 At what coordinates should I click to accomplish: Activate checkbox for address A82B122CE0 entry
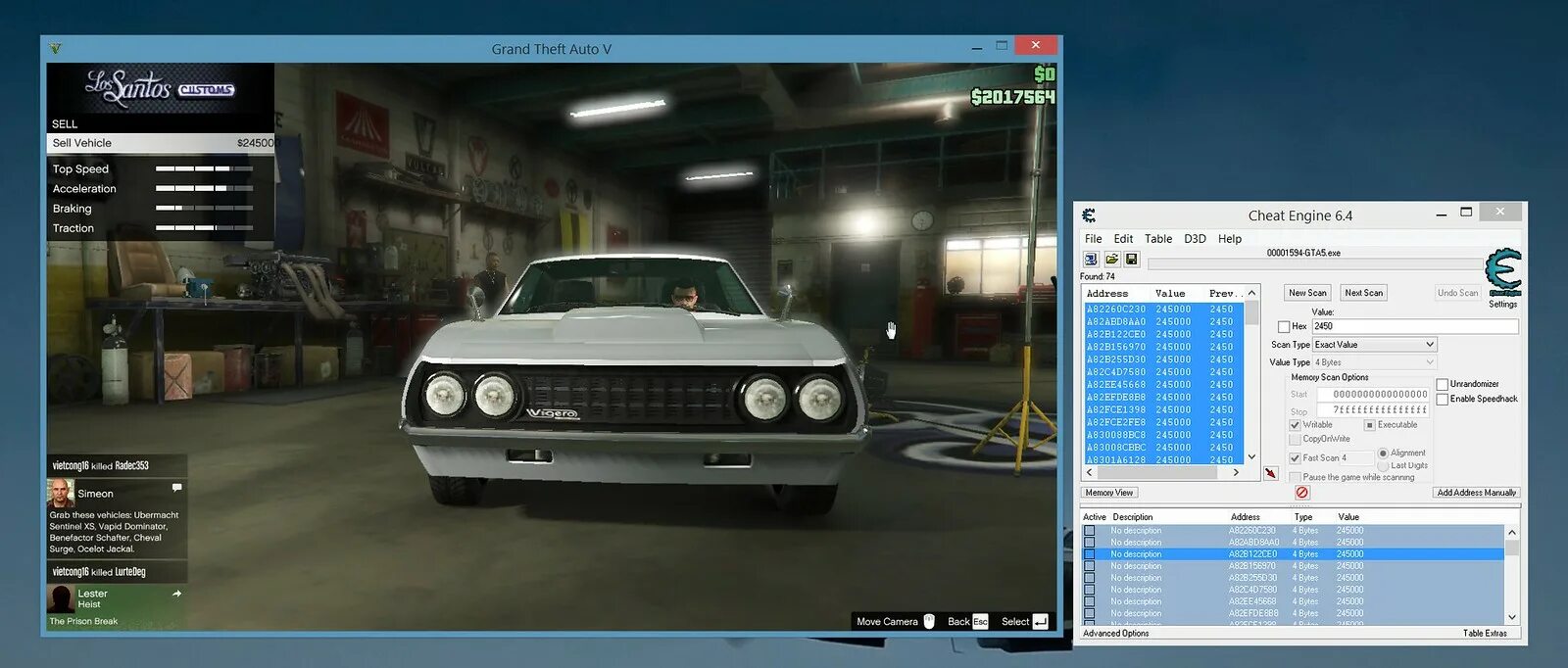(x=1089, y=554)
